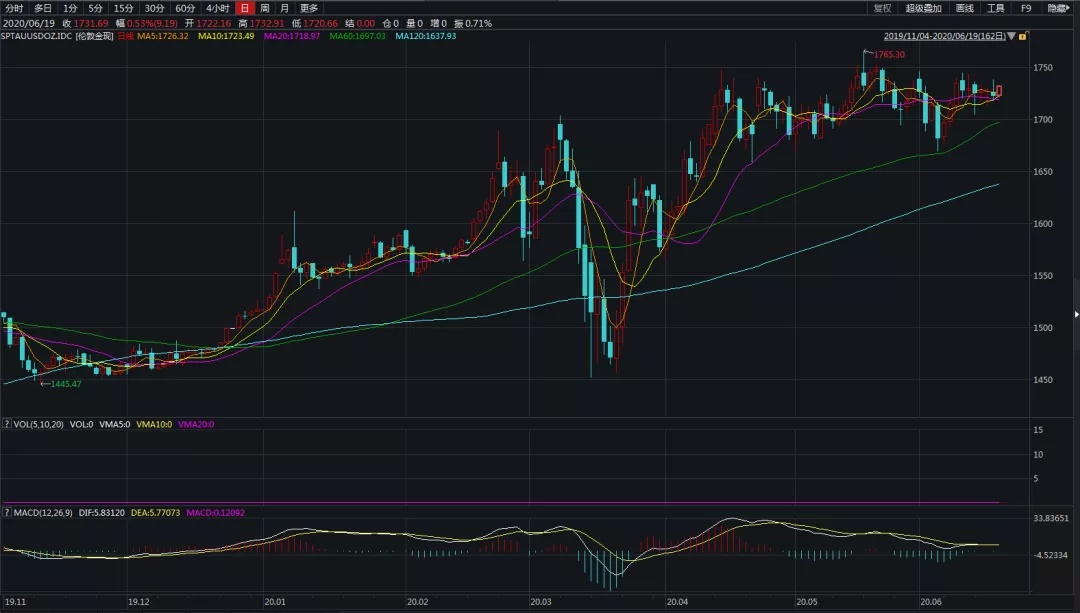Click the 20.01 date label on time axis

point(275,602)
